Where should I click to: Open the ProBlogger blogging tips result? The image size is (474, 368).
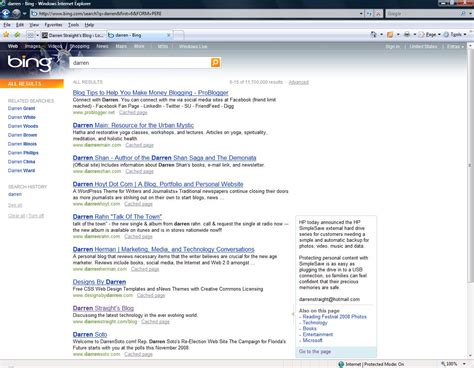pos(151,92)
